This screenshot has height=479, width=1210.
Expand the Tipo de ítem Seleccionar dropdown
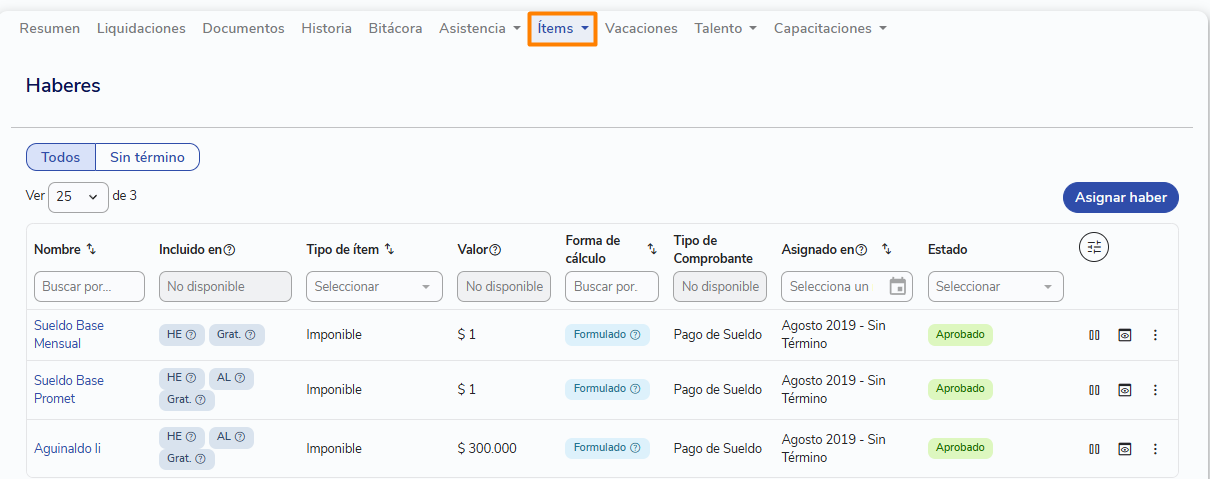(x=374, y=286)
